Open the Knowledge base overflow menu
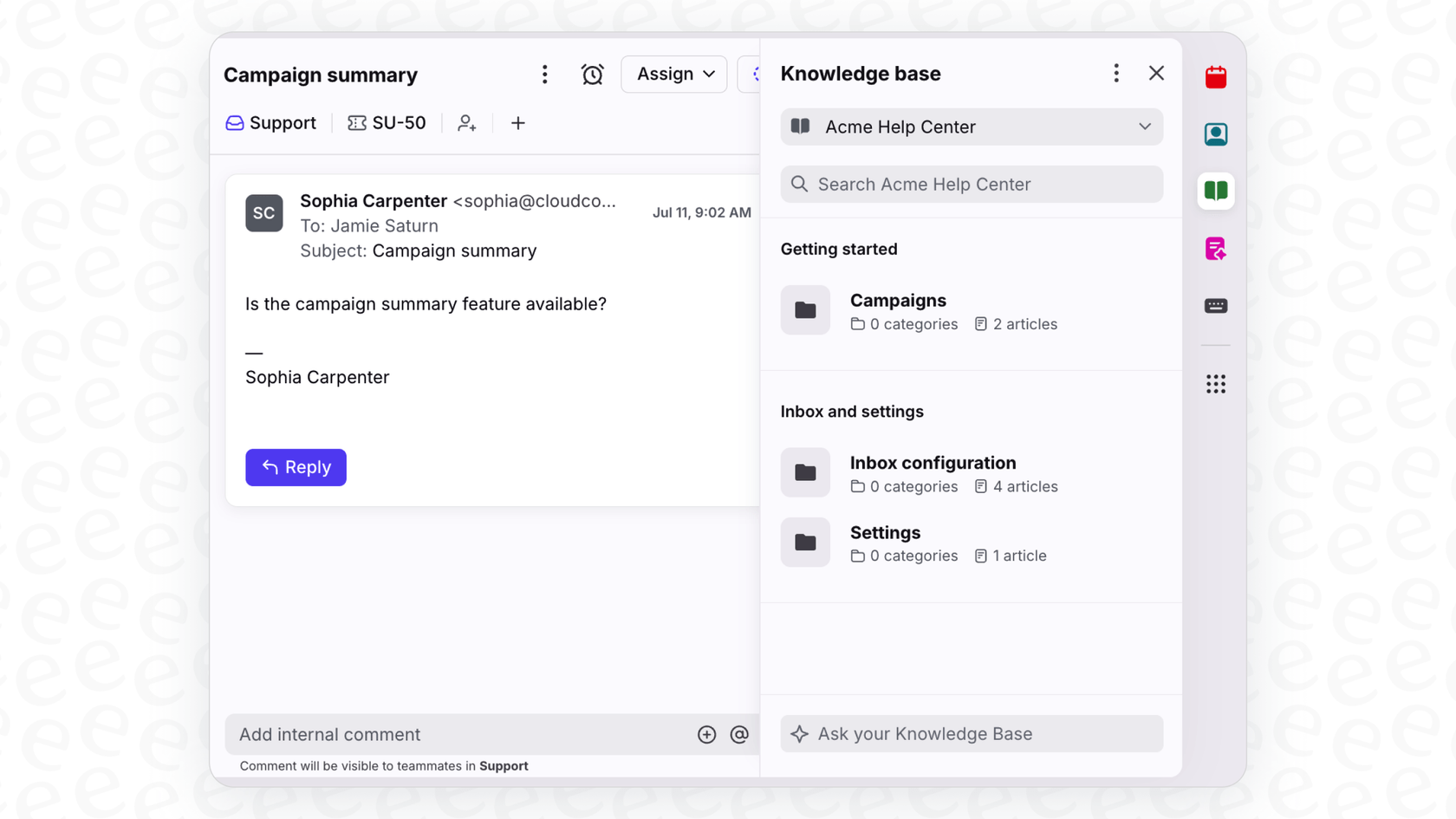 [x=1116, y=73]
